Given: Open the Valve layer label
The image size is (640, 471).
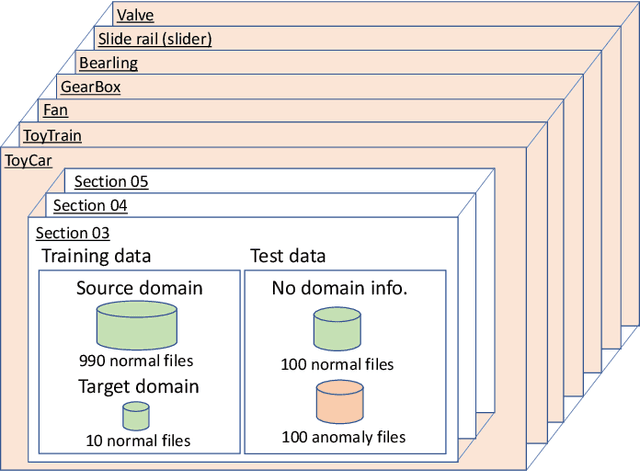Looking at the screenshot, I should pos(136,15).
